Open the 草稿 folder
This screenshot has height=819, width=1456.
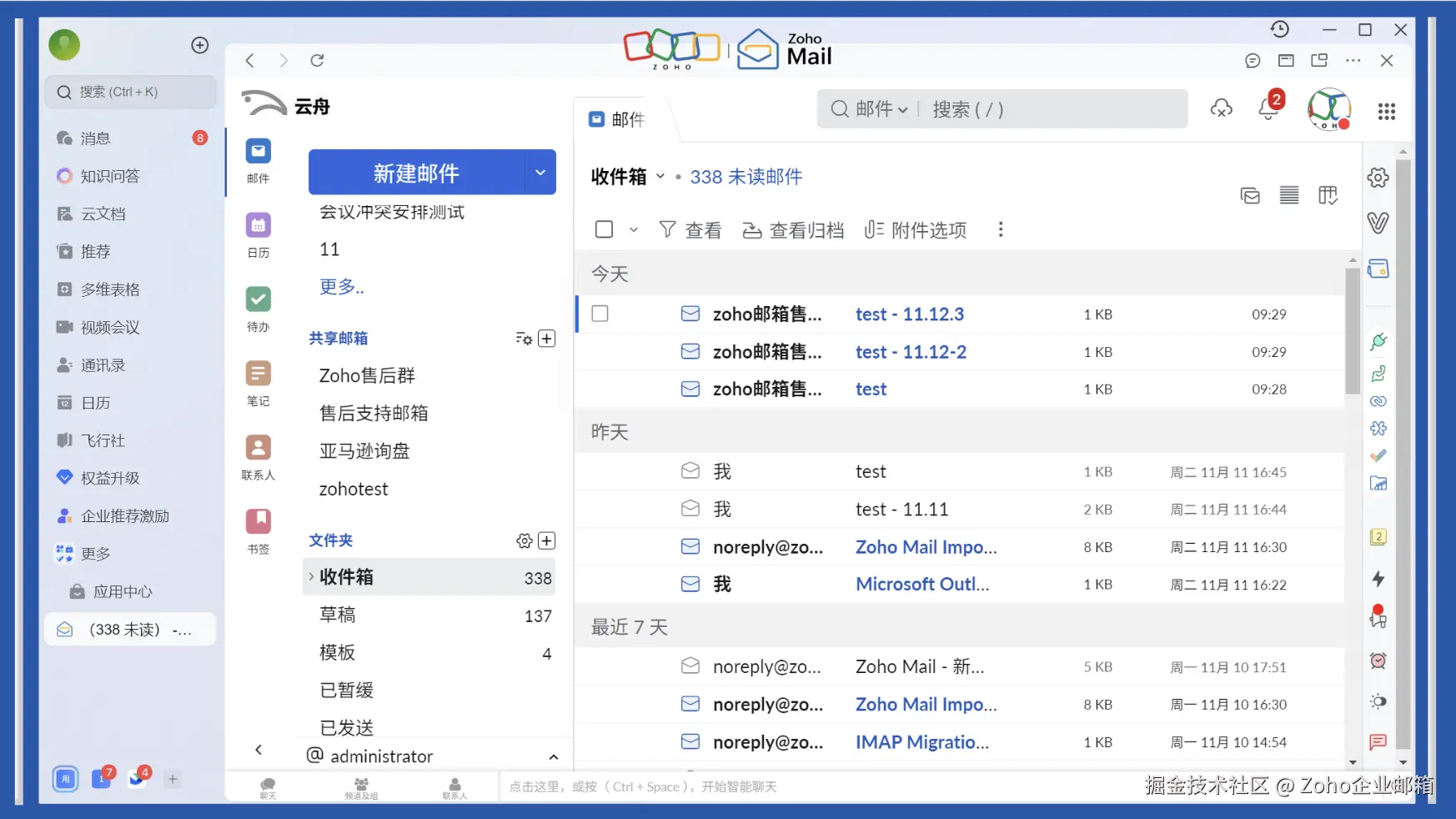point(430,615)
